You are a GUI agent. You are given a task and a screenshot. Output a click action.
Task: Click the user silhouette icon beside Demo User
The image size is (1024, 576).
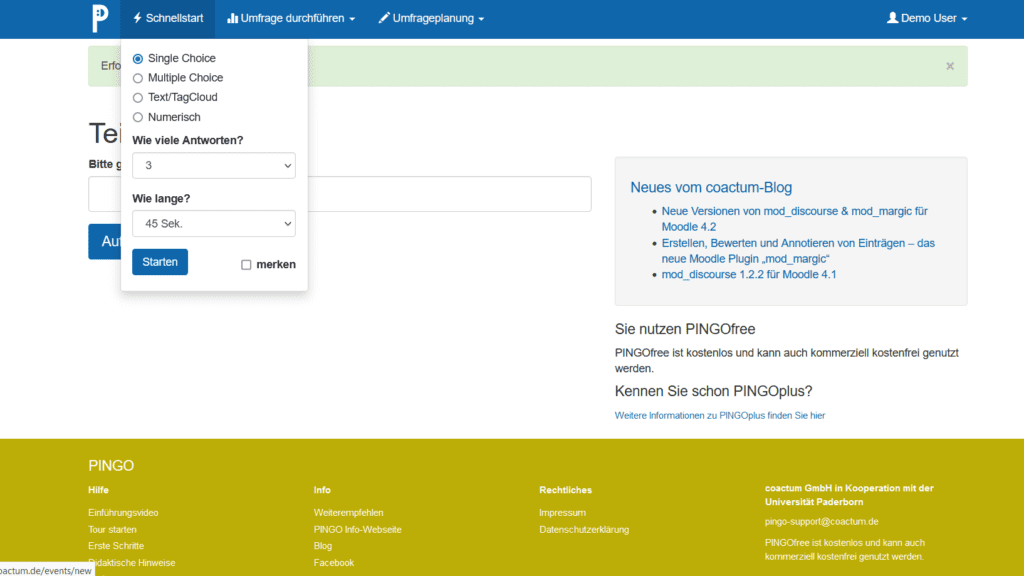891,17
